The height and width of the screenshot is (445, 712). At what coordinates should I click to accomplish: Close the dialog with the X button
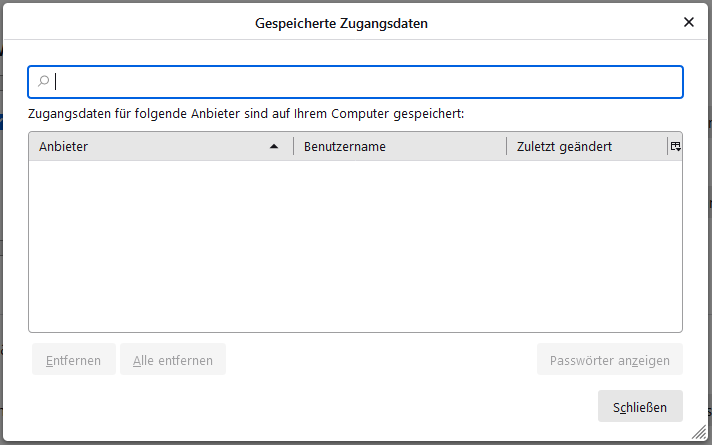[689, 22]
